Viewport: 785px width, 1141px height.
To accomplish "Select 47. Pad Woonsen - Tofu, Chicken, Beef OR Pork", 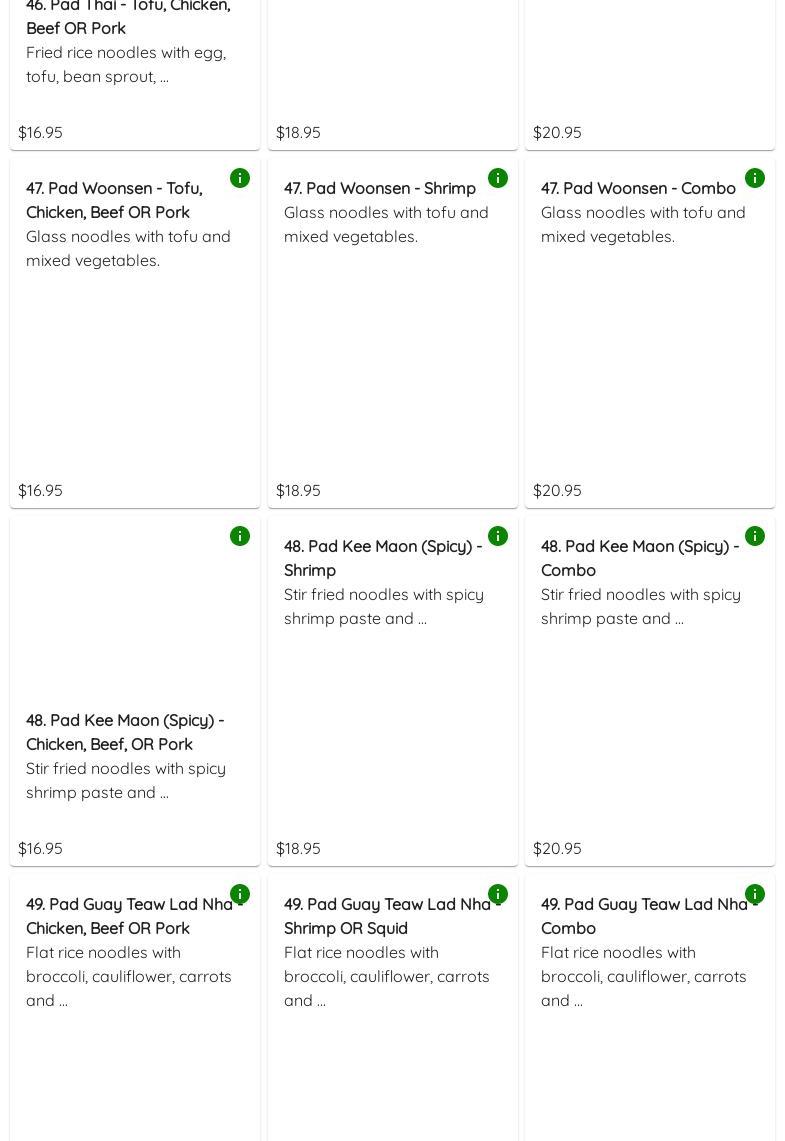I will pos(114,200).
